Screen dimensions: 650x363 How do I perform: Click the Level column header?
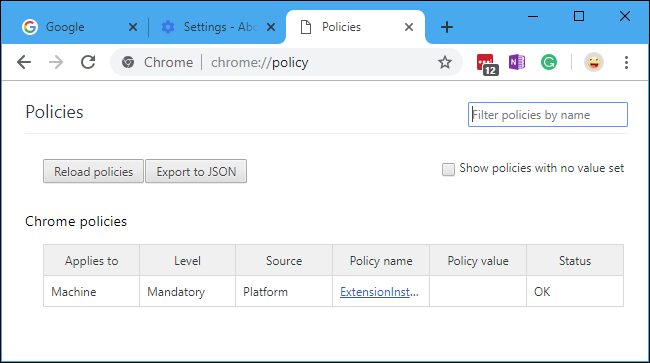pyautogui.click(x=187, y=261)
